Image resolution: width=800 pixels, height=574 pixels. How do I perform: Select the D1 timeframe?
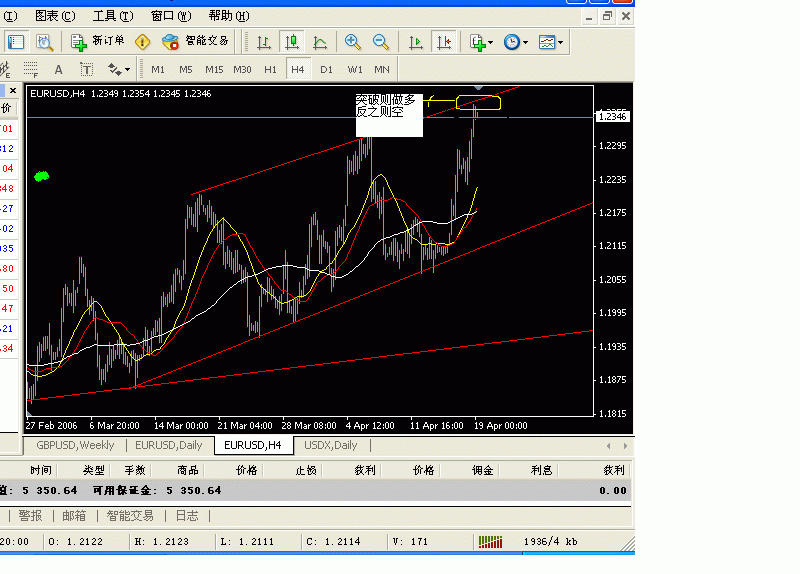(x=326, y=69)
